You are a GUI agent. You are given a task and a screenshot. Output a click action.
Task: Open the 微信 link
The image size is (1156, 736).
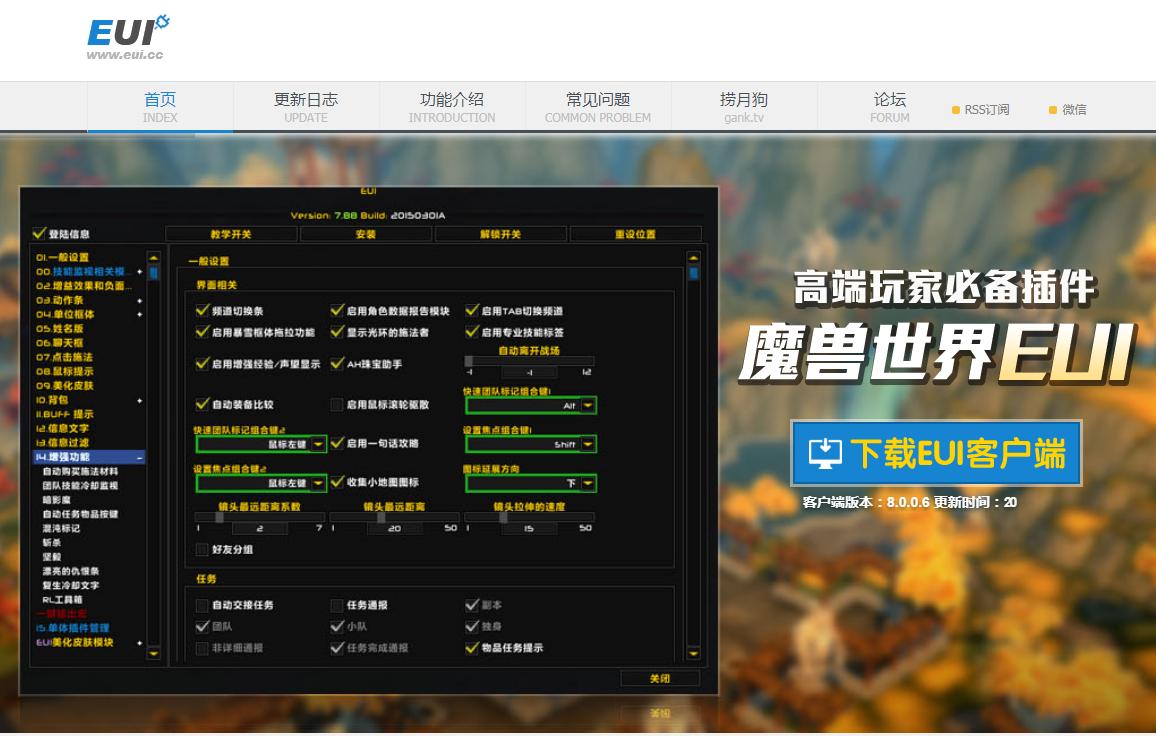(x=1068, y=110)
